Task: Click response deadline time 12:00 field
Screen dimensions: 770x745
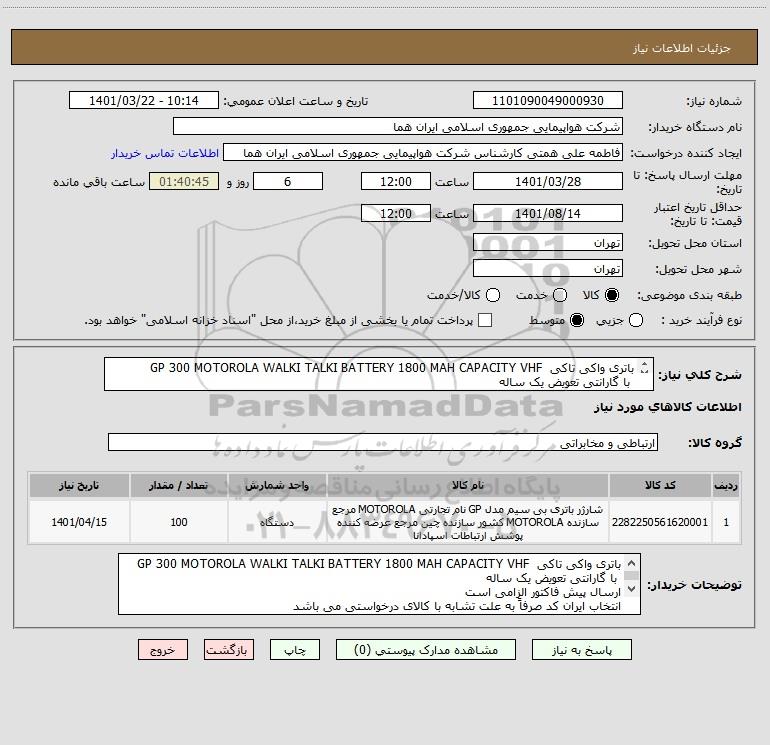Action: (x=396, y=181)
